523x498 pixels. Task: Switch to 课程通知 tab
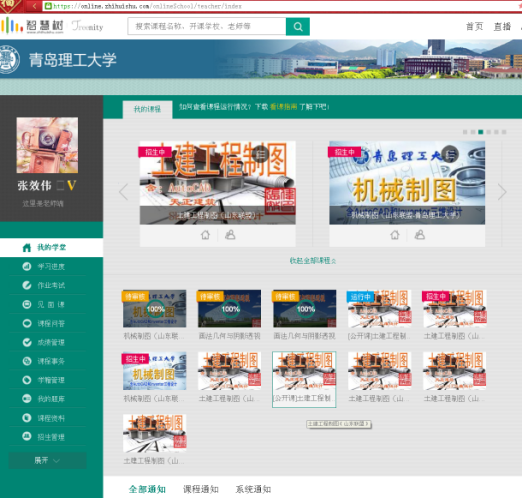point(201,489)
